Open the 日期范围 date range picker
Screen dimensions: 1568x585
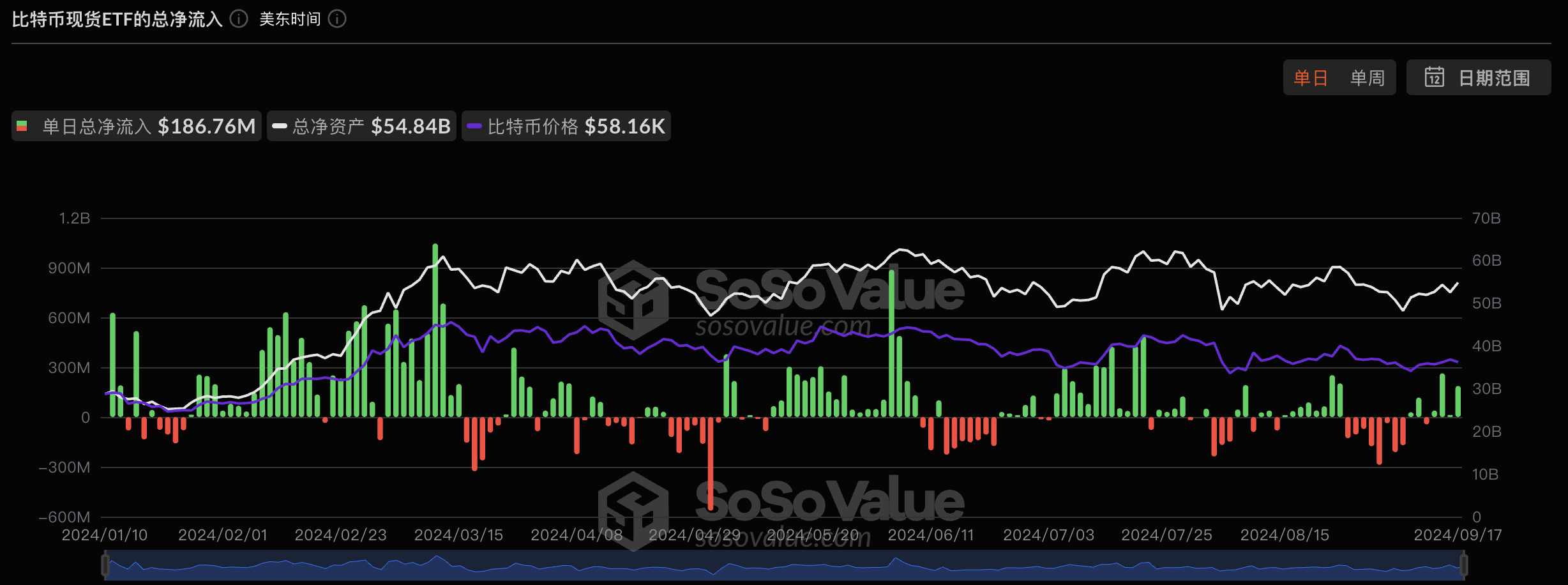pyautogui.click(x=1479, y=78)
